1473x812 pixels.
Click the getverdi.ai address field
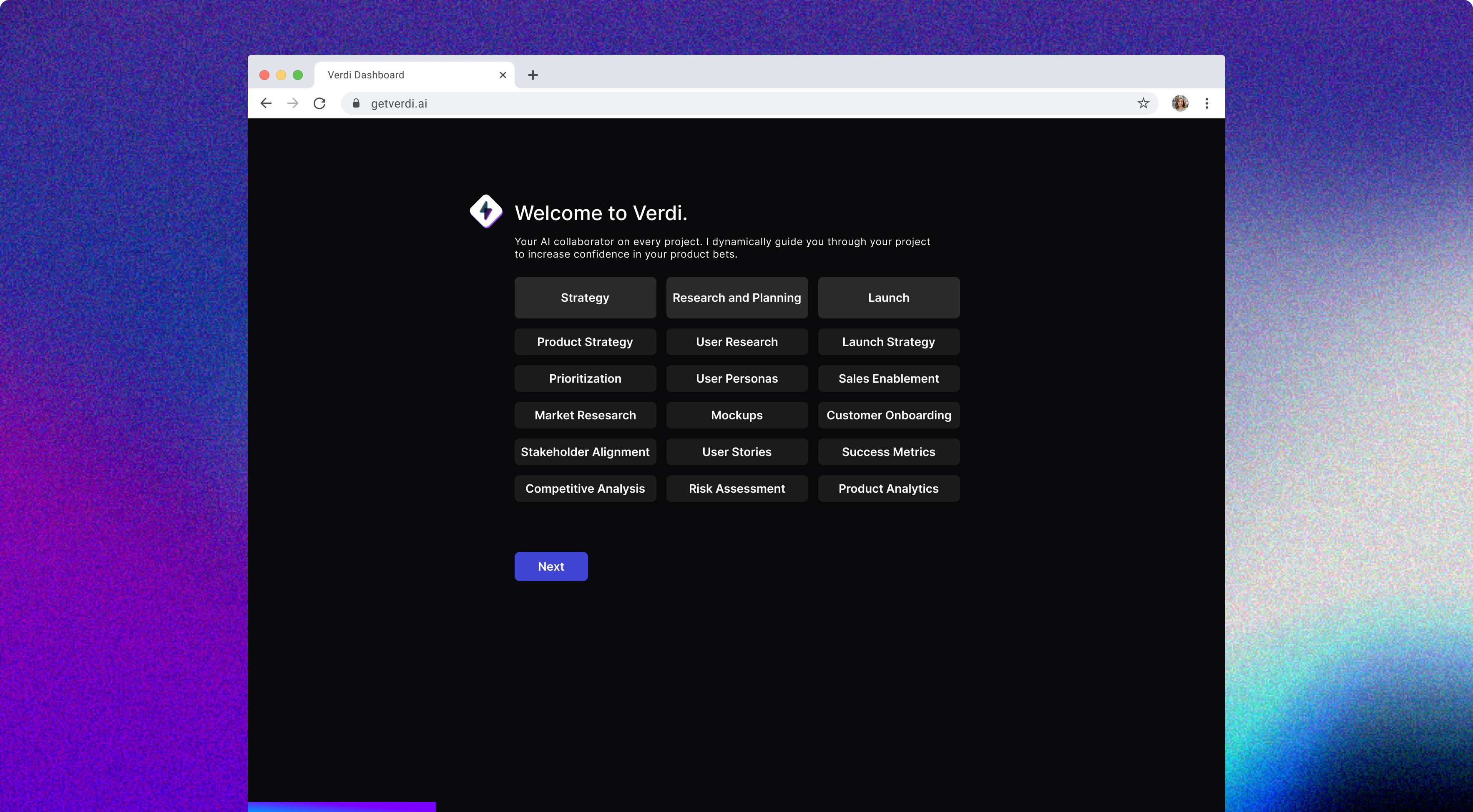[x=686, y=103]
